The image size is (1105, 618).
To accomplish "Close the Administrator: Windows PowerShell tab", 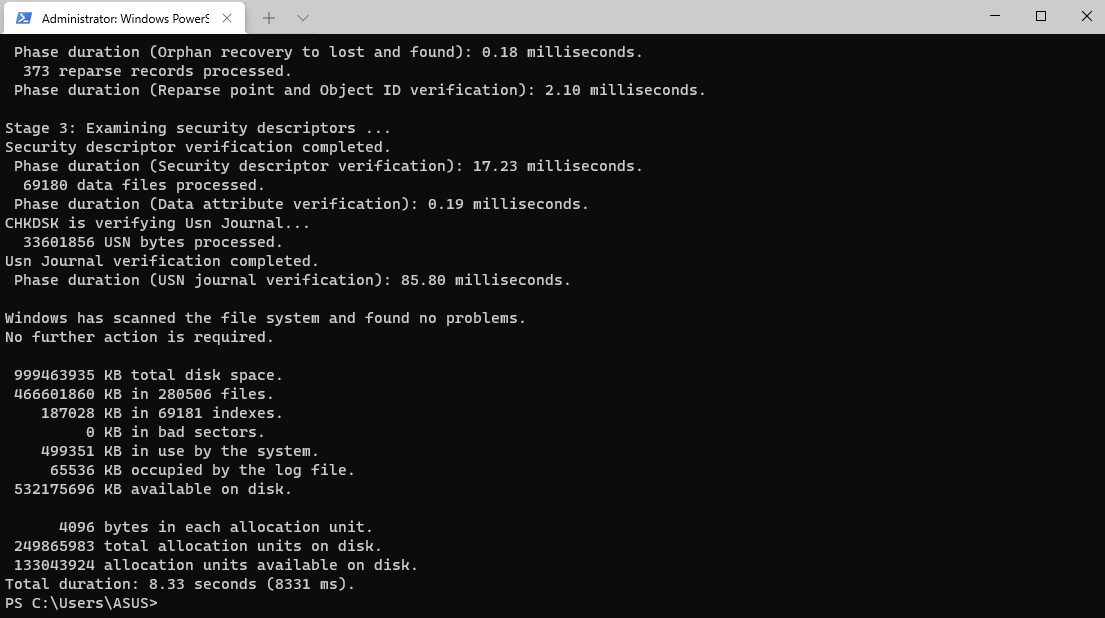I will pos(229,18).
